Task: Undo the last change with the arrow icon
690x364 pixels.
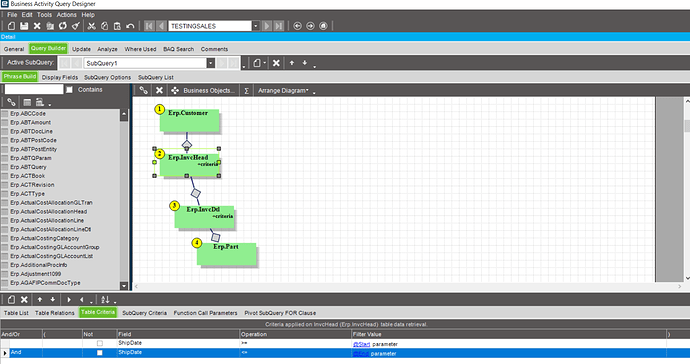Action: tap(130, 26)
